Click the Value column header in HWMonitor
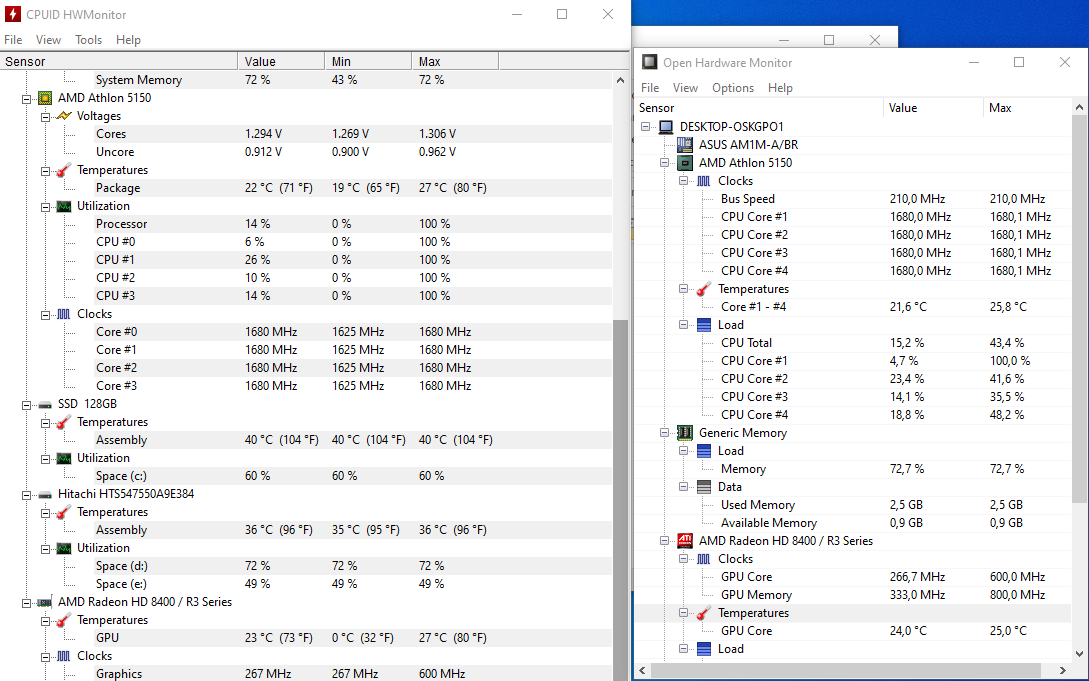 [x=281, y=61]
